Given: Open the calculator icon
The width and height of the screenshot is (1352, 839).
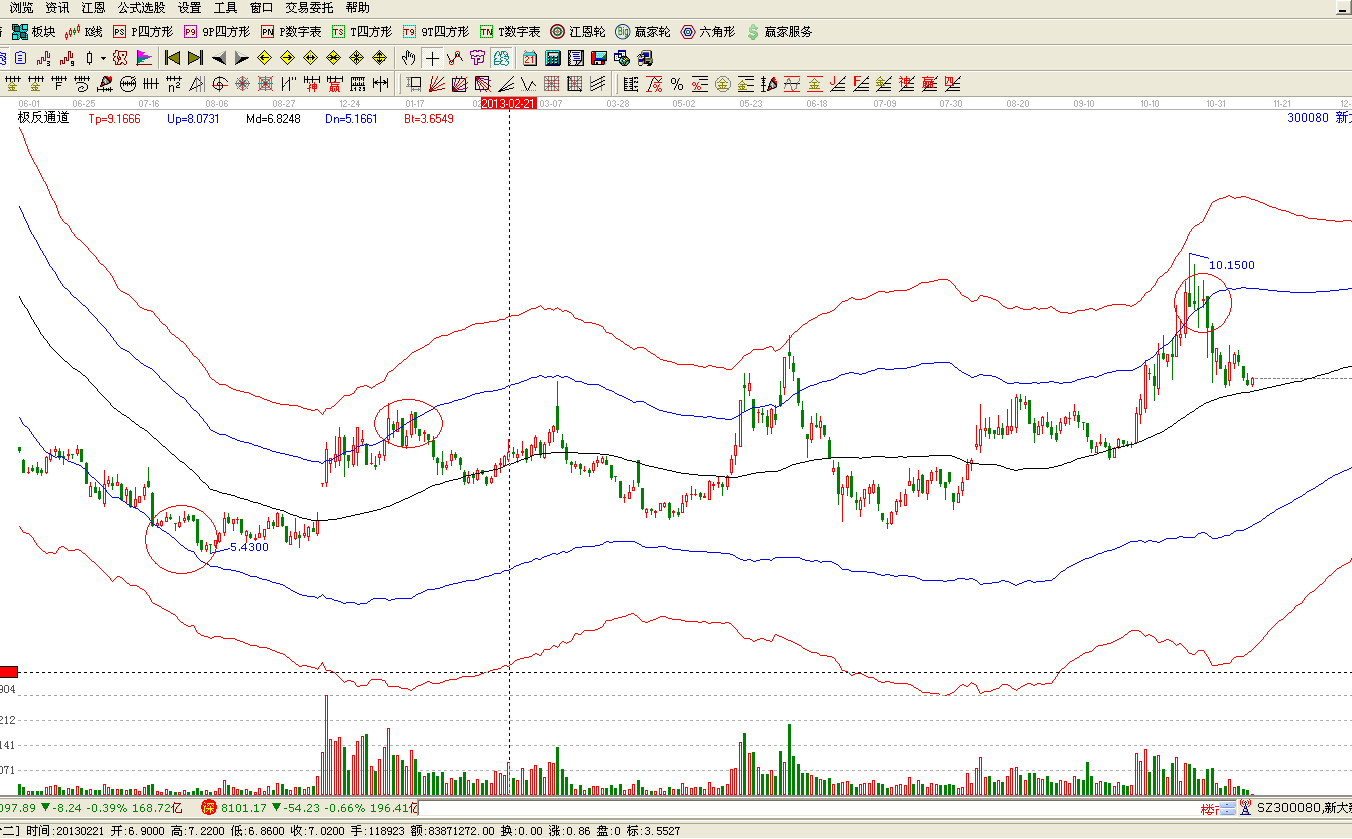Looking at the screenshot, I should (x=552, y=58).
